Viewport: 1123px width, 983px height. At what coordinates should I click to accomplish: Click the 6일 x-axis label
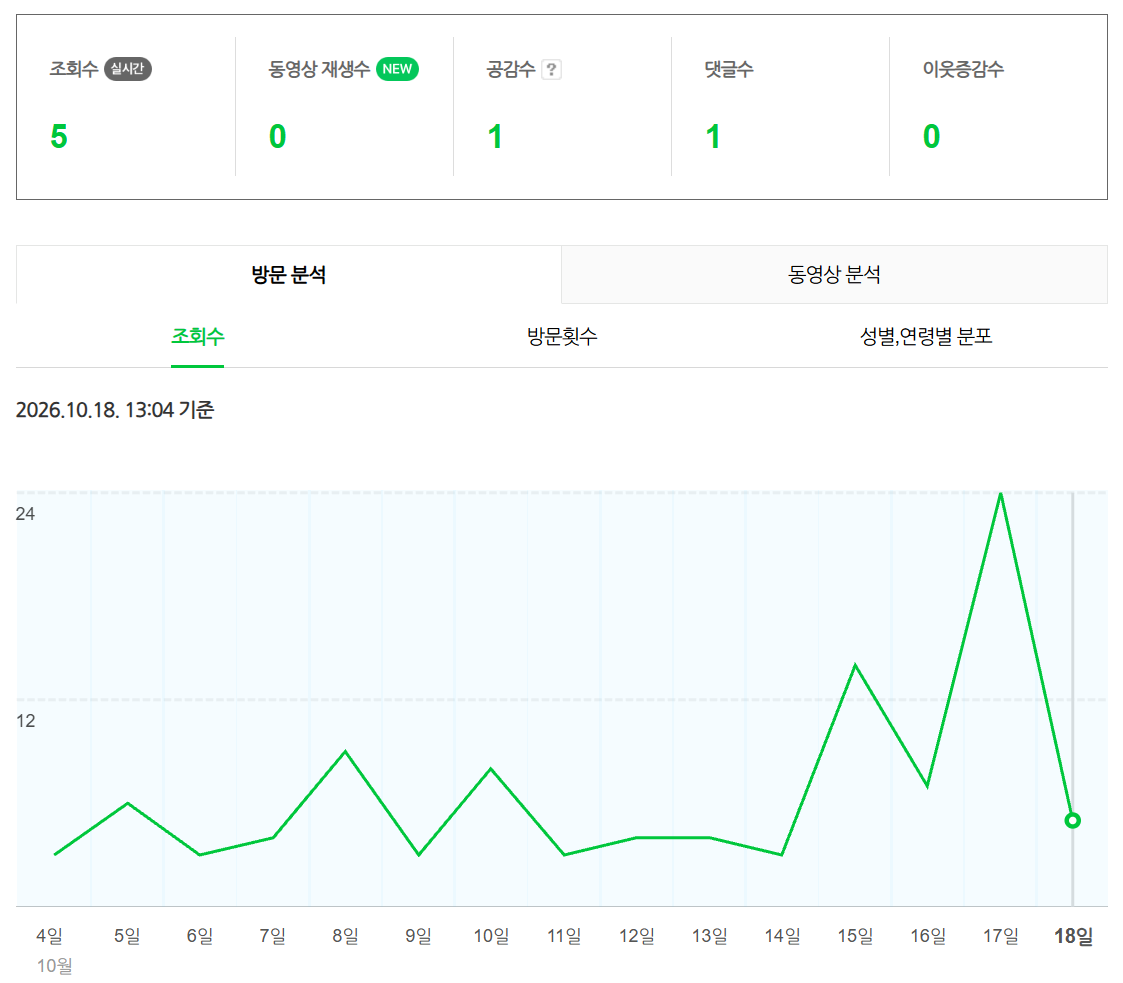point(200,936)
